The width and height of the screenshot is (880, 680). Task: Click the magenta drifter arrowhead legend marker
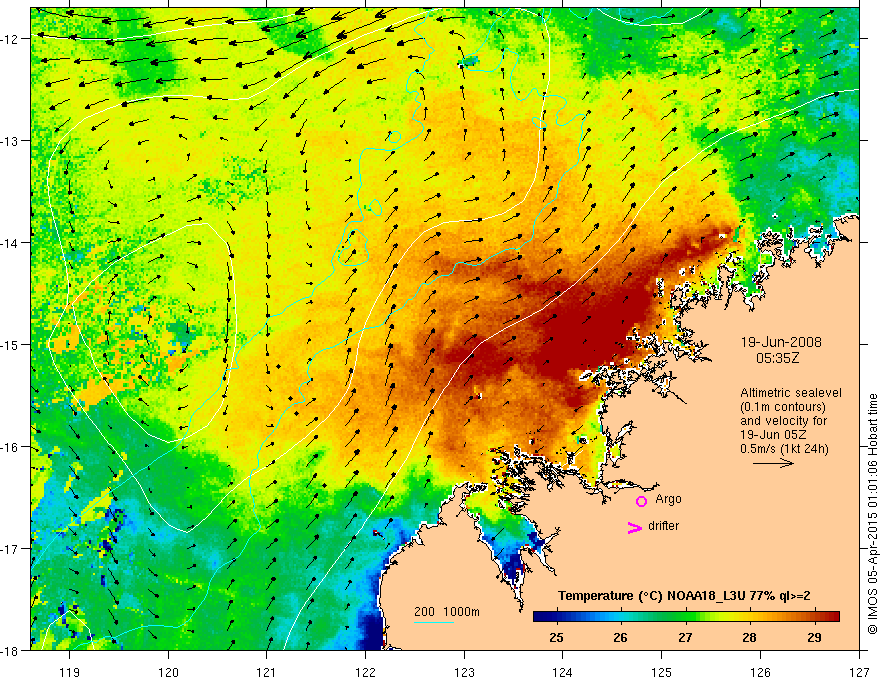point(635,528)
